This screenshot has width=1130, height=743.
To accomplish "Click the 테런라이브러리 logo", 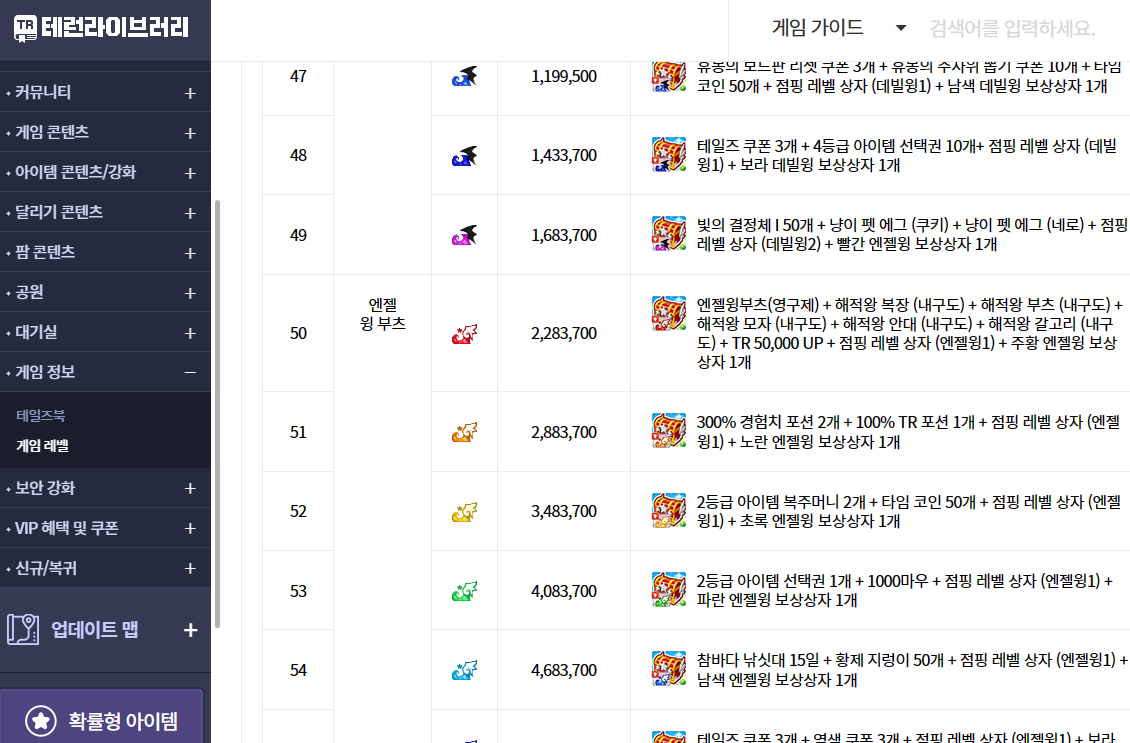I will (x=101, y=28).
